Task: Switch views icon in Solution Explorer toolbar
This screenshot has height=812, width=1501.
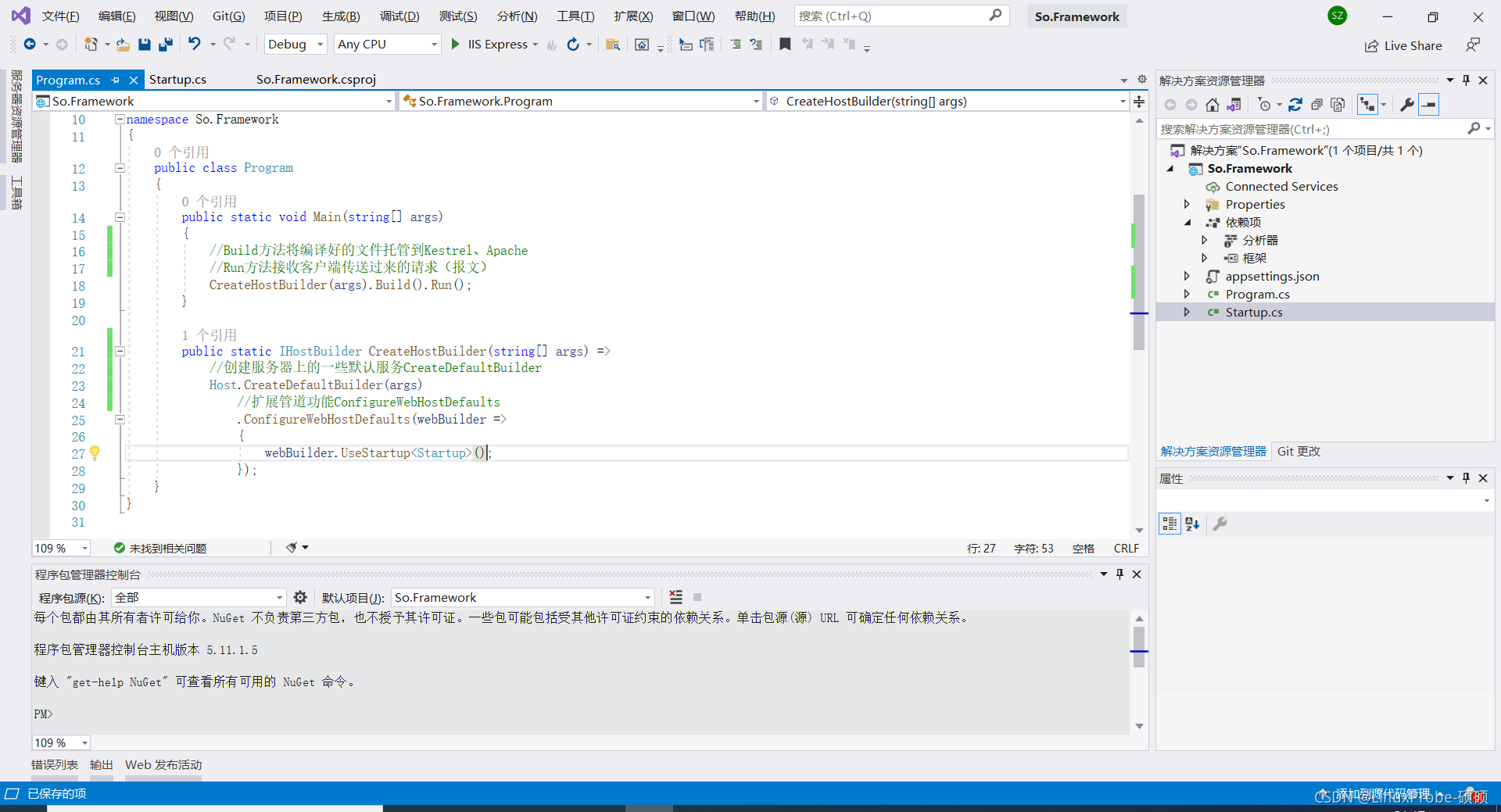Action: pyautogui.click(x=1234, y=105)
